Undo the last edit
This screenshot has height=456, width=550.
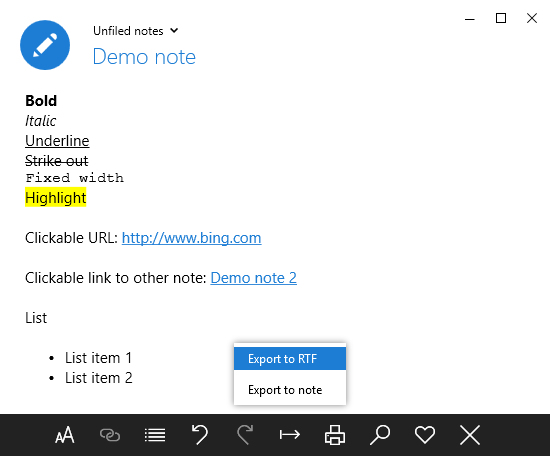coord(200,435)
